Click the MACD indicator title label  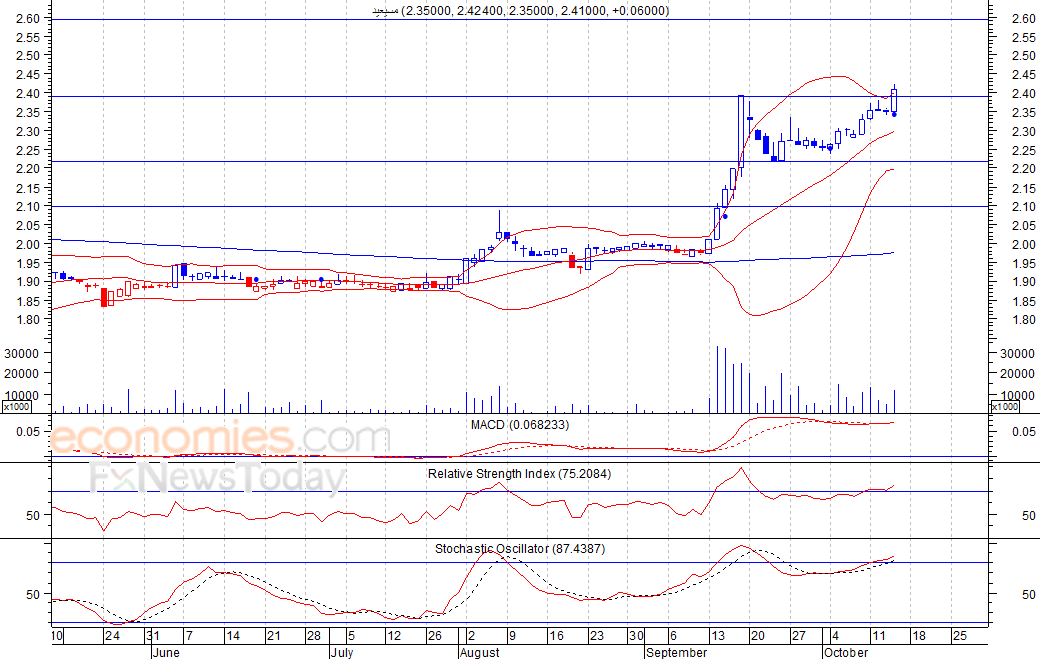pyautogui.click(x=520, y=424)
